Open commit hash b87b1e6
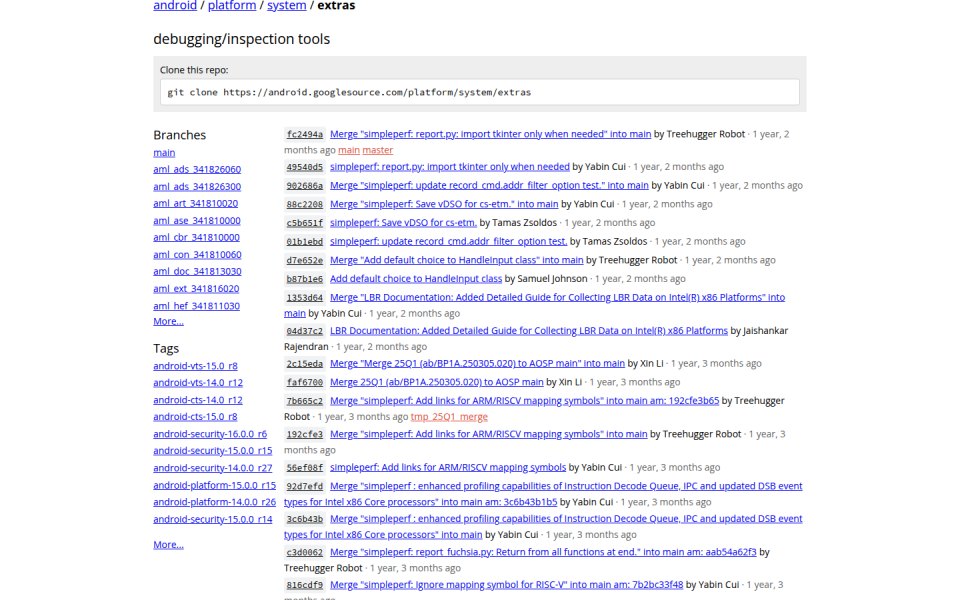960x600 pixels. [304, 279]
